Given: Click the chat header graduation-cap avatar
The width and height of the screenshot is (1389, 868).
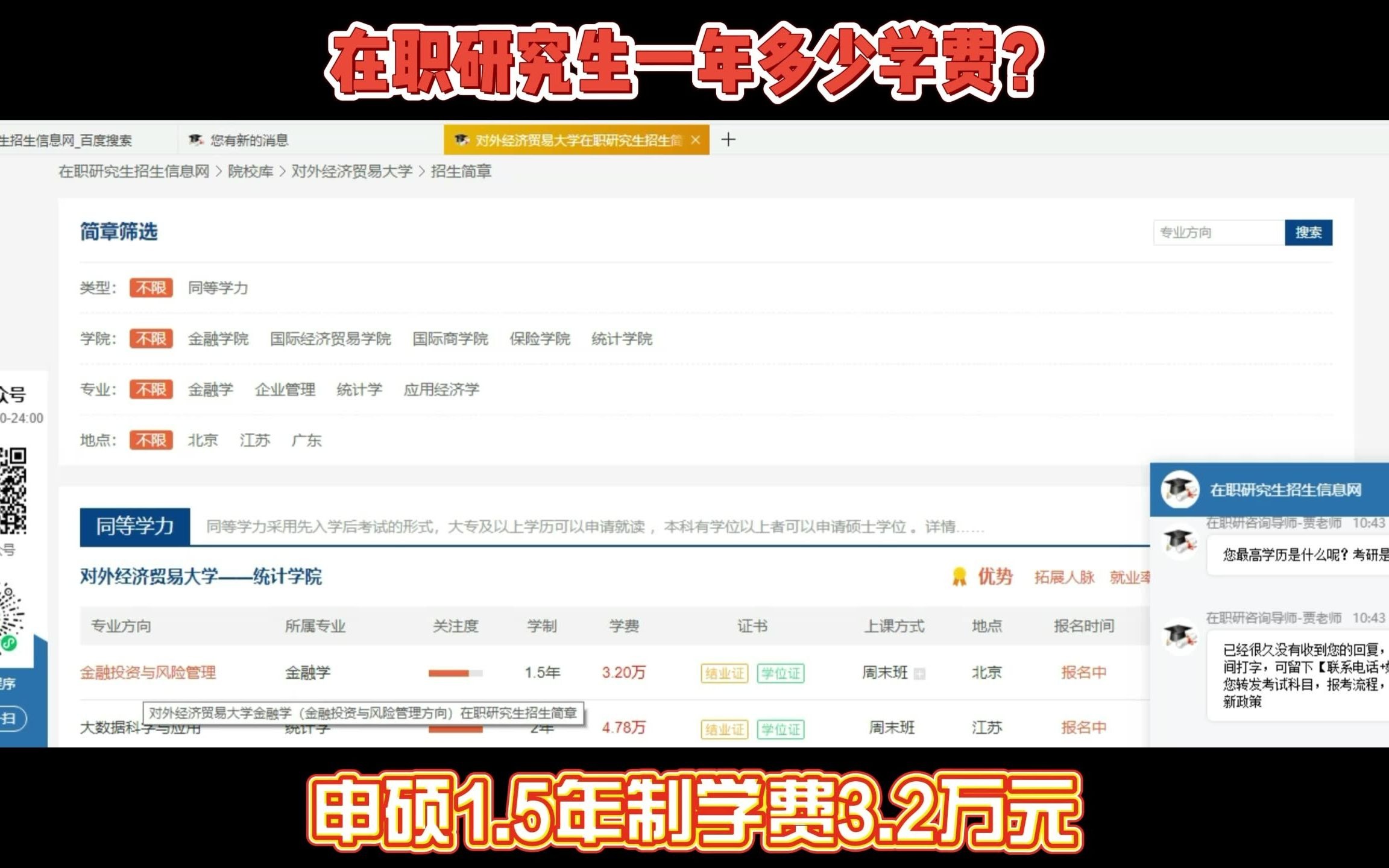Looking at the screenshot, I should point(1180,489).
